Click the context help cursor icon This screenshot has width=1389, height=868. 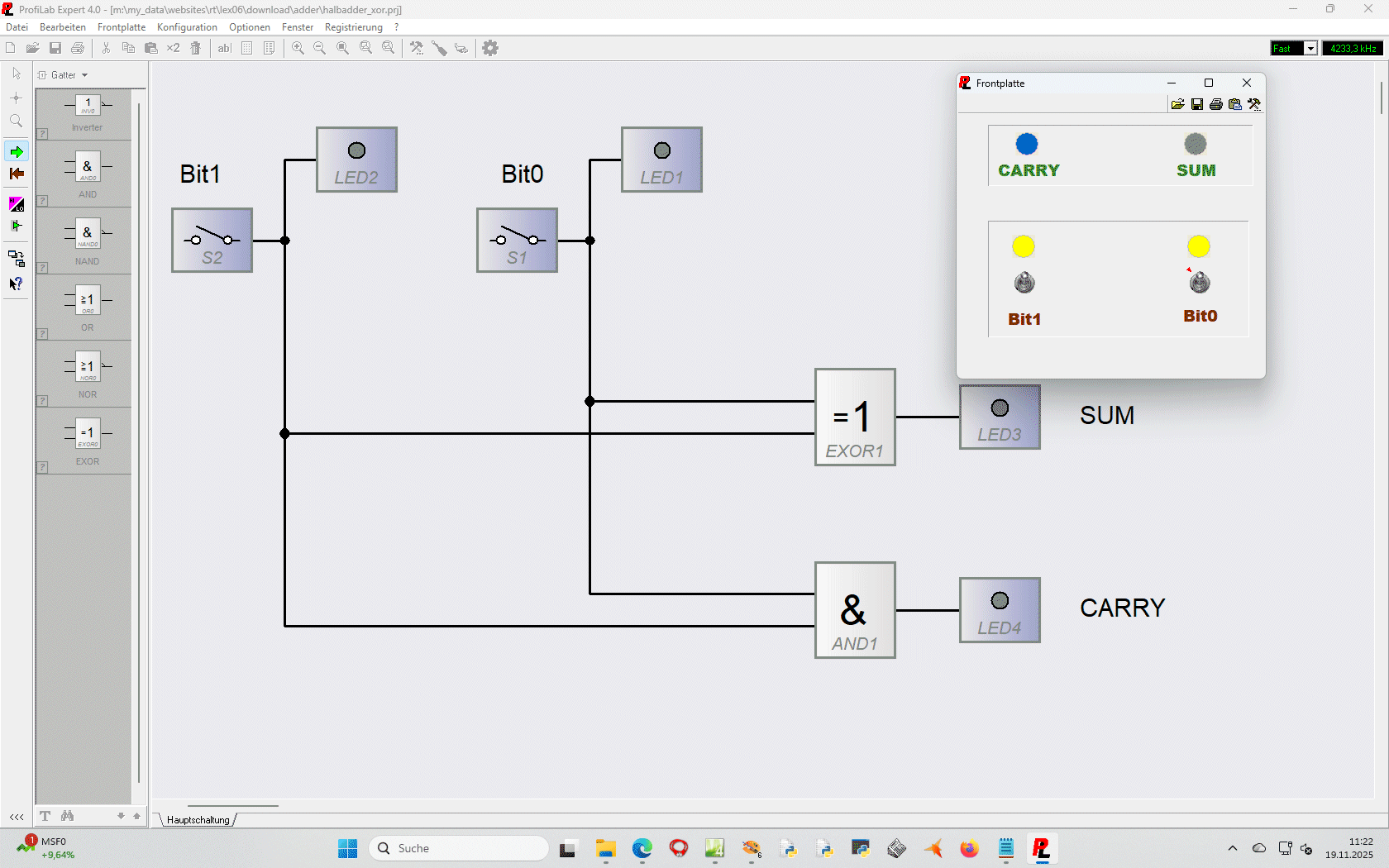pos(16,284)
